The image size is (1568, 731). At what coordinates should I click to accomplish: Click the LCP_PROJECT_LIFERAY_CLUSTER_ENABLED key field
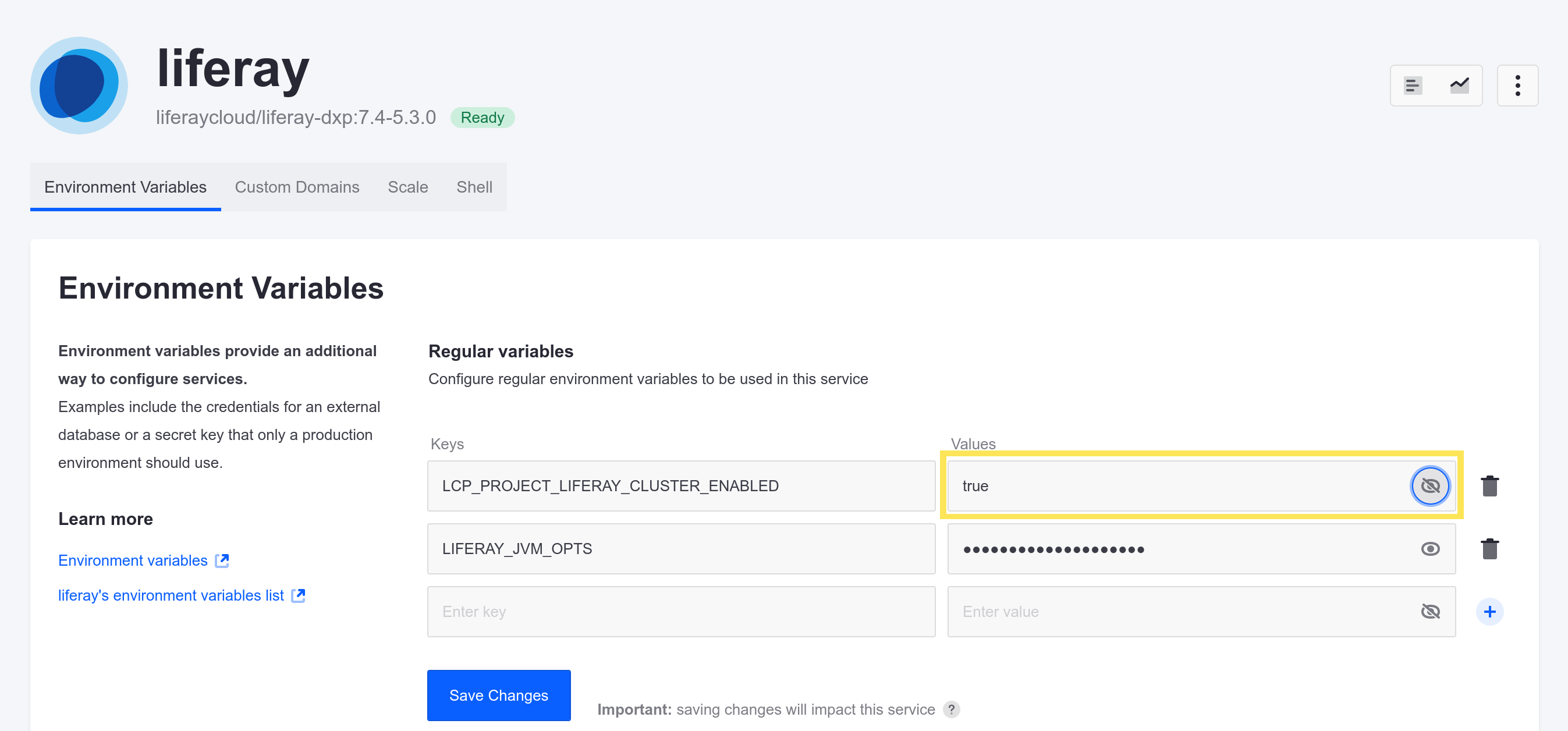(x=681, y=486)
